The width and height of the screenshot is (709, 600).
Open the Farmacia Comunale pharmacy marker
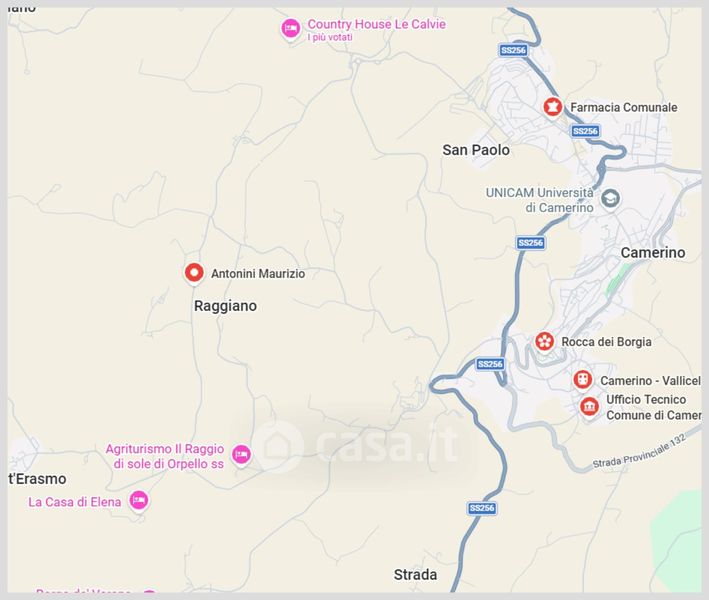click(x=553, y=108)
